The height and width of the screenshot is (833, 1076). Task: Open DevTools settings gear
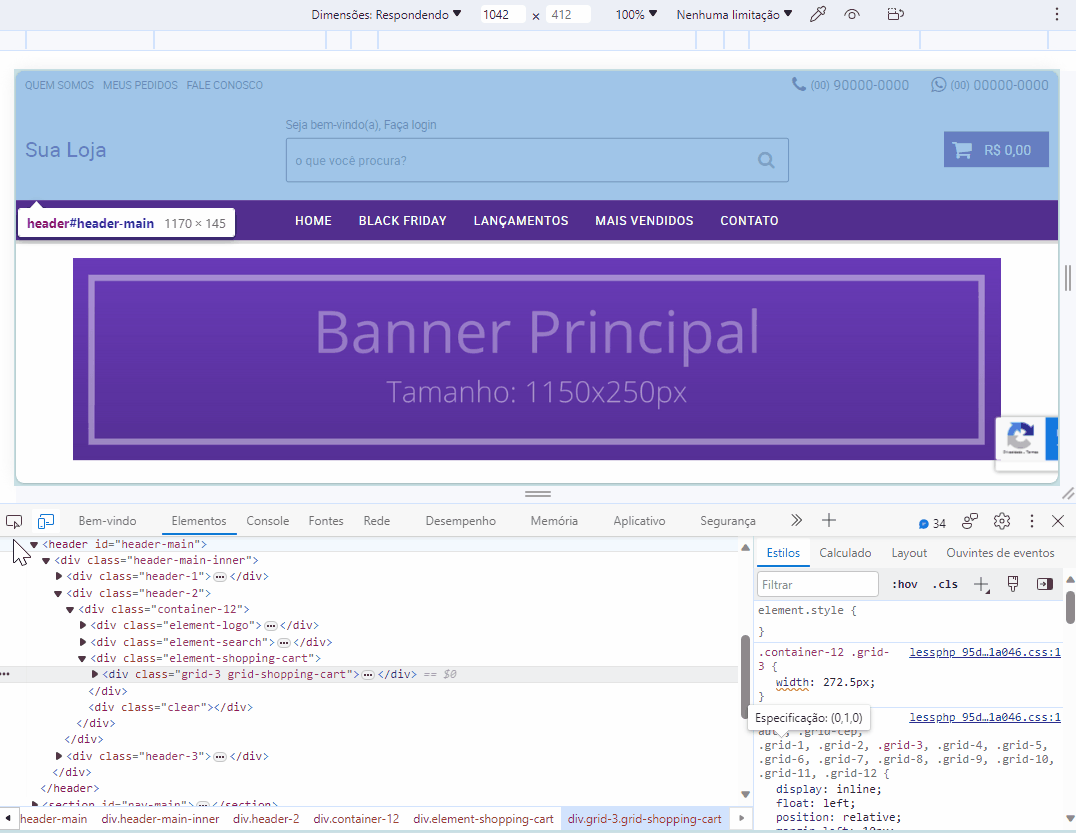(1002, 521)
